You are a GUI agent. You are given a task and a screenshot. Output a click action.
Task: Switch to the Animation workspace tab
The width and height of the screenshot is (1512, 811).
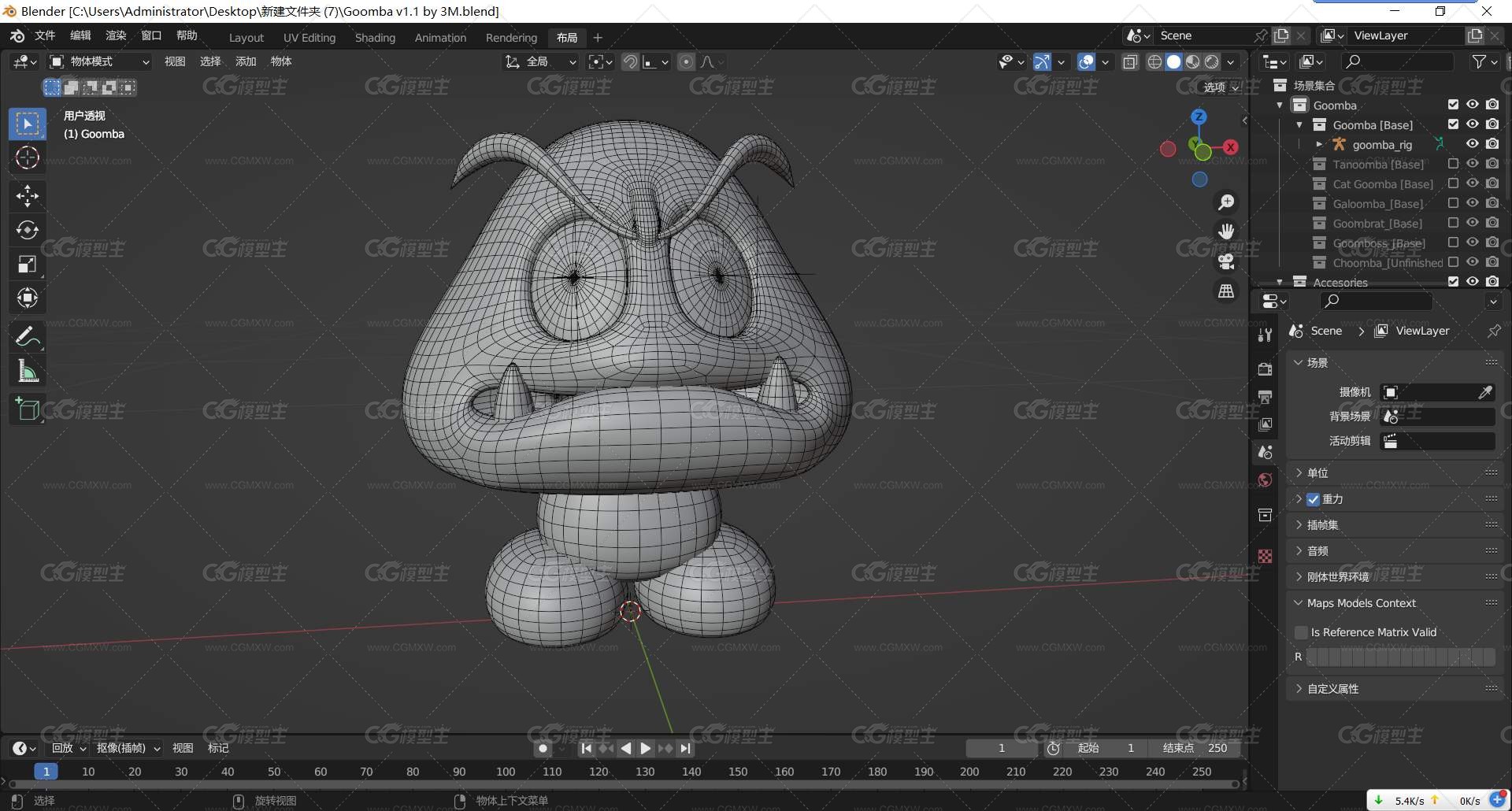(440, 38)
